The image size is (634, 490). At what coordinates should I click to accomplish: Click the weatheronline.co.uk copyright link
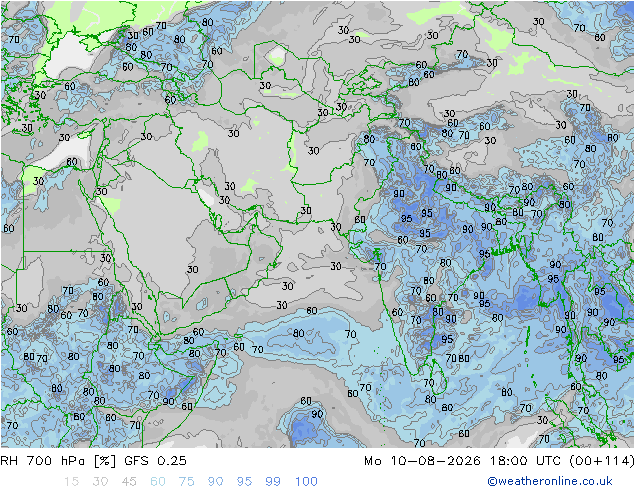tap(550, 481)
